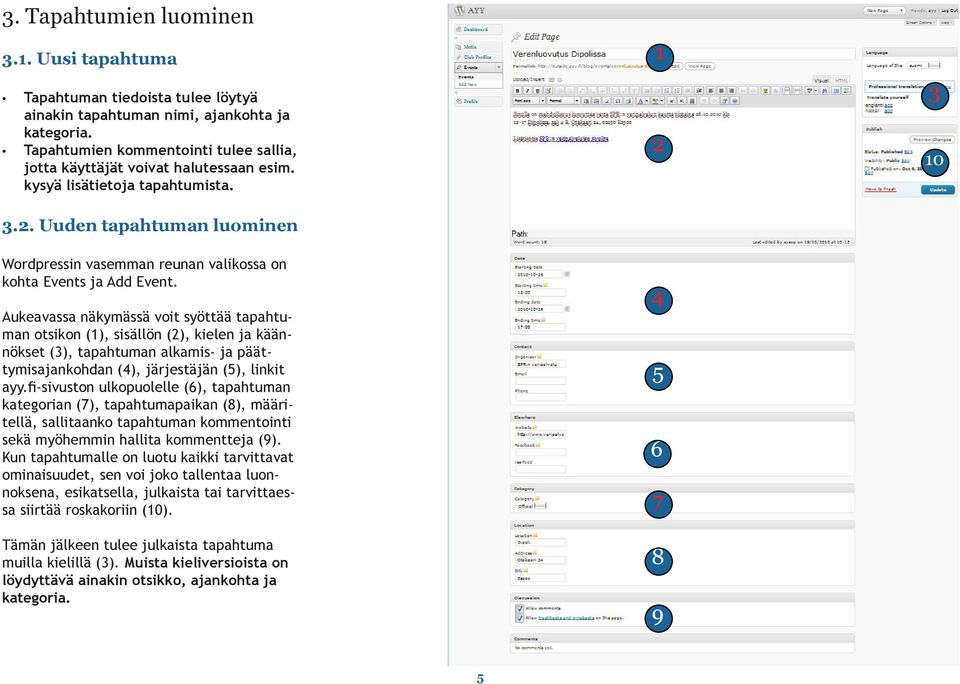Collapse the Events sidebar menu arrow
The height and width of the screenshot is (684, 960).
click(x=499, y=67)
